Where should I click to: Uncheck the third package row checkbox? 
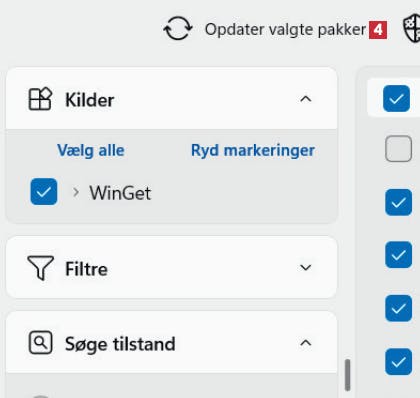tap(398, 202)
